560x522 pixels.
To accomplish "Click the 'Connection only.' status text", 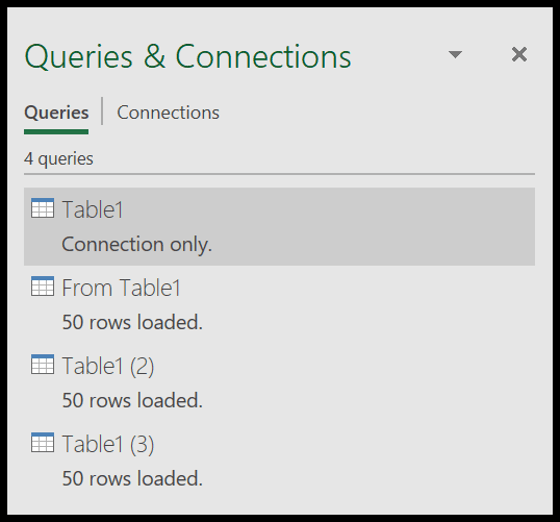I will pyautogui.click(x=137, y=245).
